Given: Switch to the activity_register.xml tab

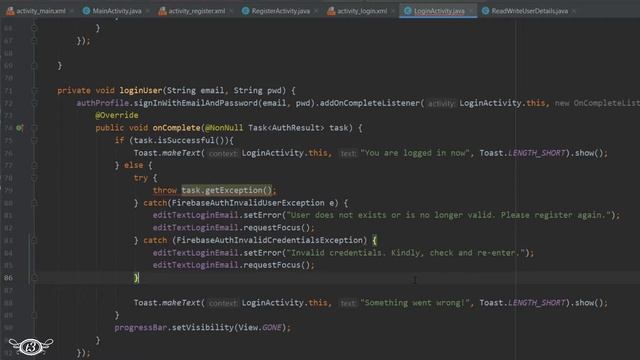Looking at the screenshot, I should 192,11.
